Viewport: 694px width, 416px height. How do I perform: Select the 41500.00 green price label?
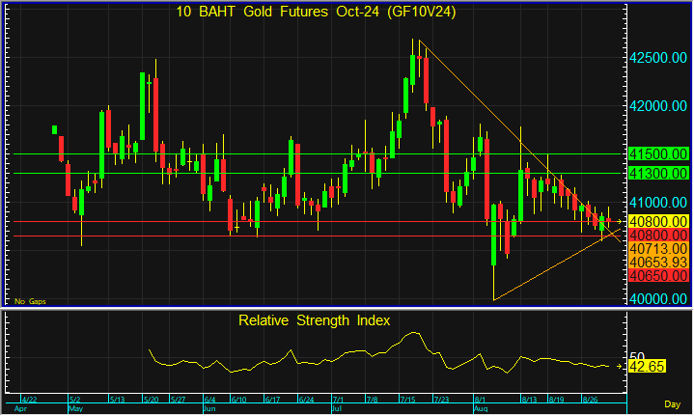659,154
